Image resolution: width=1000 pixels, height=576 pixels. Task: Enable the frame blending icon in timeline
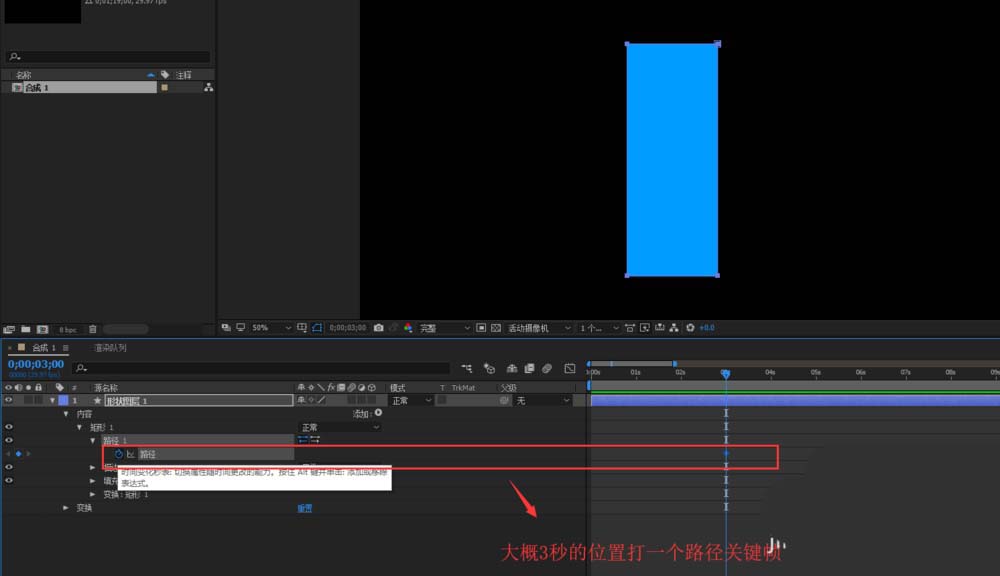click(x=529, y=368)
